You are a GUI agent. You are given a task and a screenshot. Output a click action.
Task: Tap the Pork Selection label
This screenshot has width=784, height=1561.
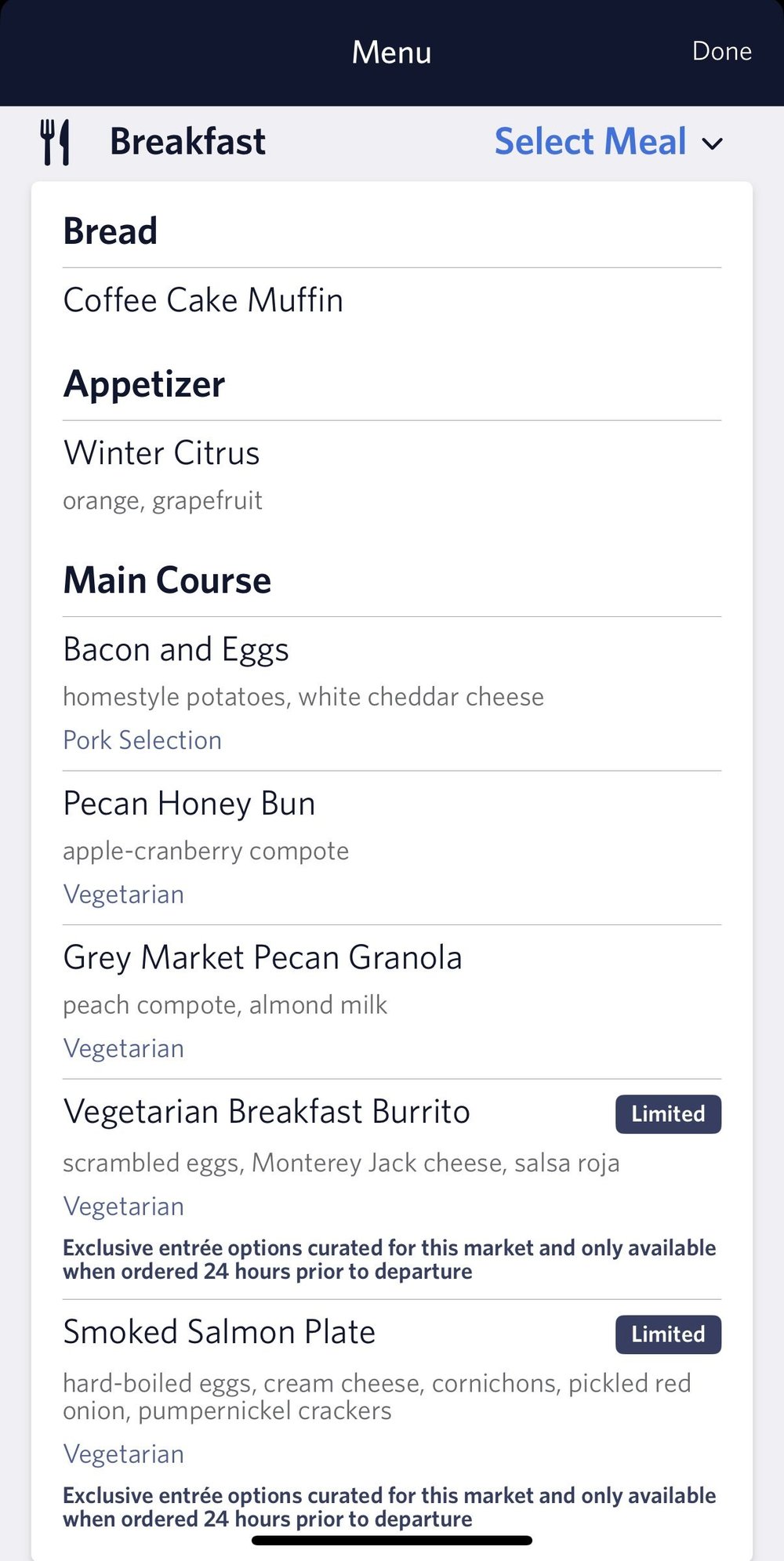142,740
